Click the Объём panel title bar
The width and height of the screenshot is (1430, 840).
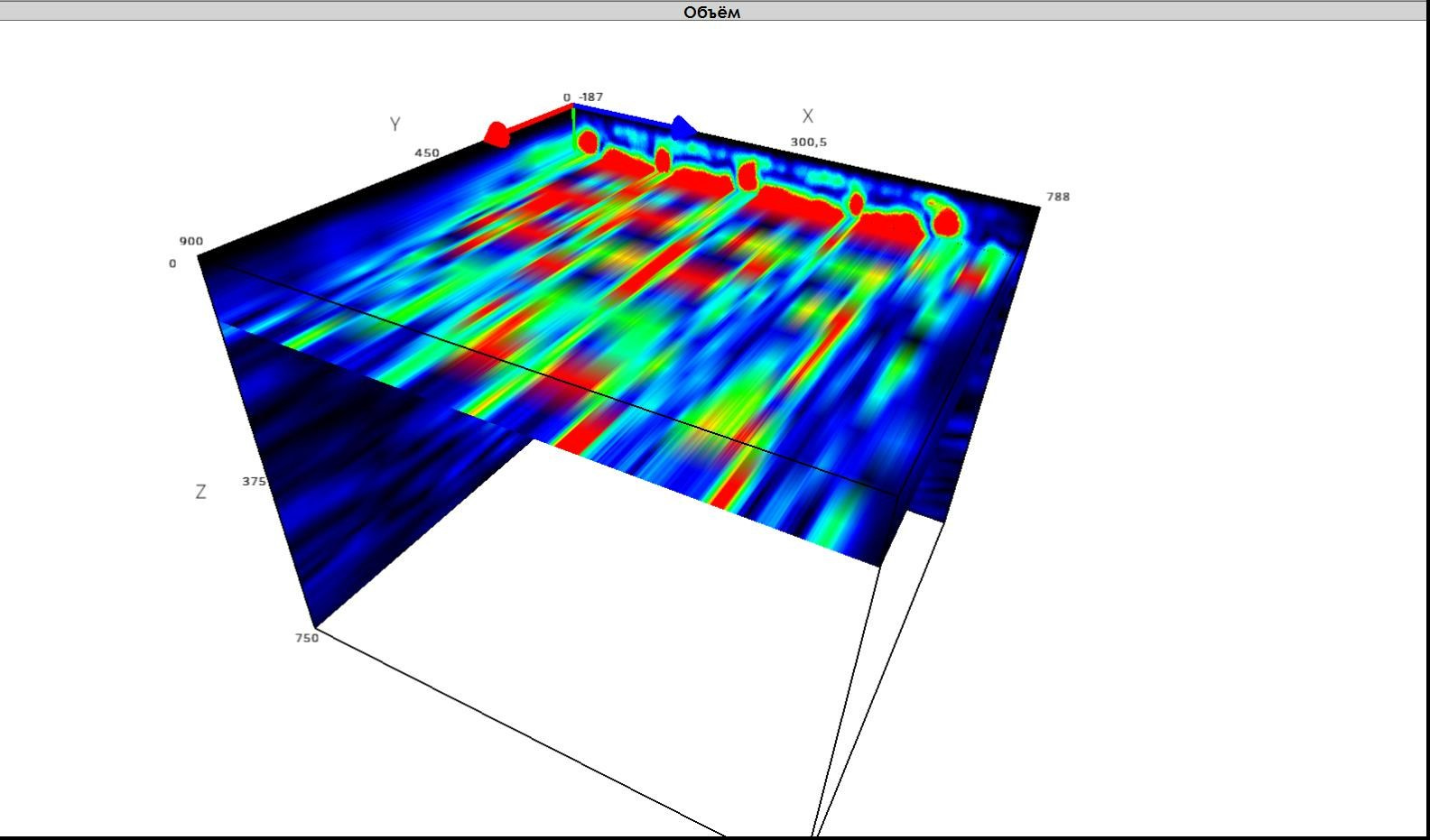coord(713,11)
